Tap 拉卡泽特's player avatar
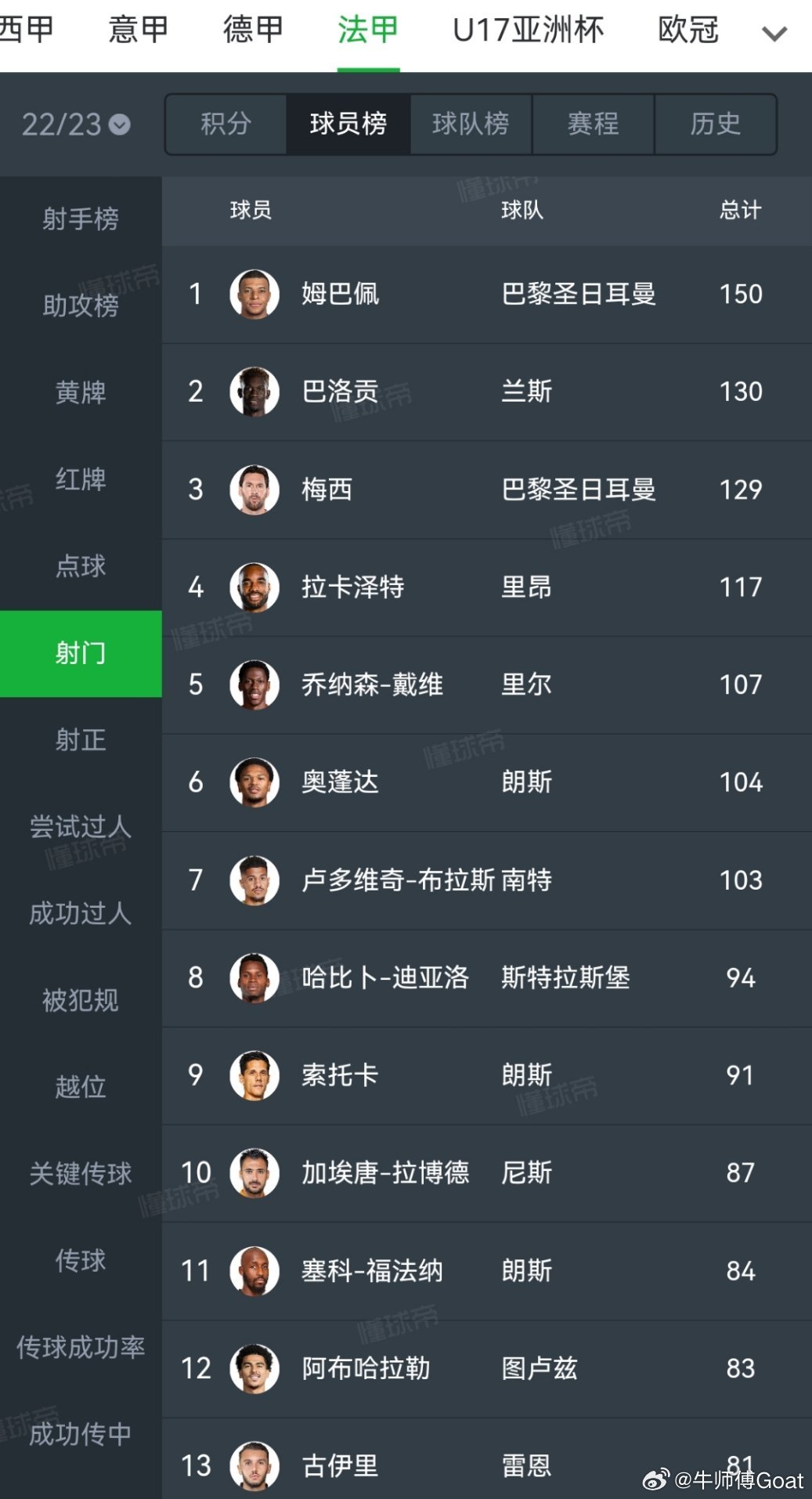Image resolution: width=812 pixels, height=1499 pixels. (x=254, y=587)
